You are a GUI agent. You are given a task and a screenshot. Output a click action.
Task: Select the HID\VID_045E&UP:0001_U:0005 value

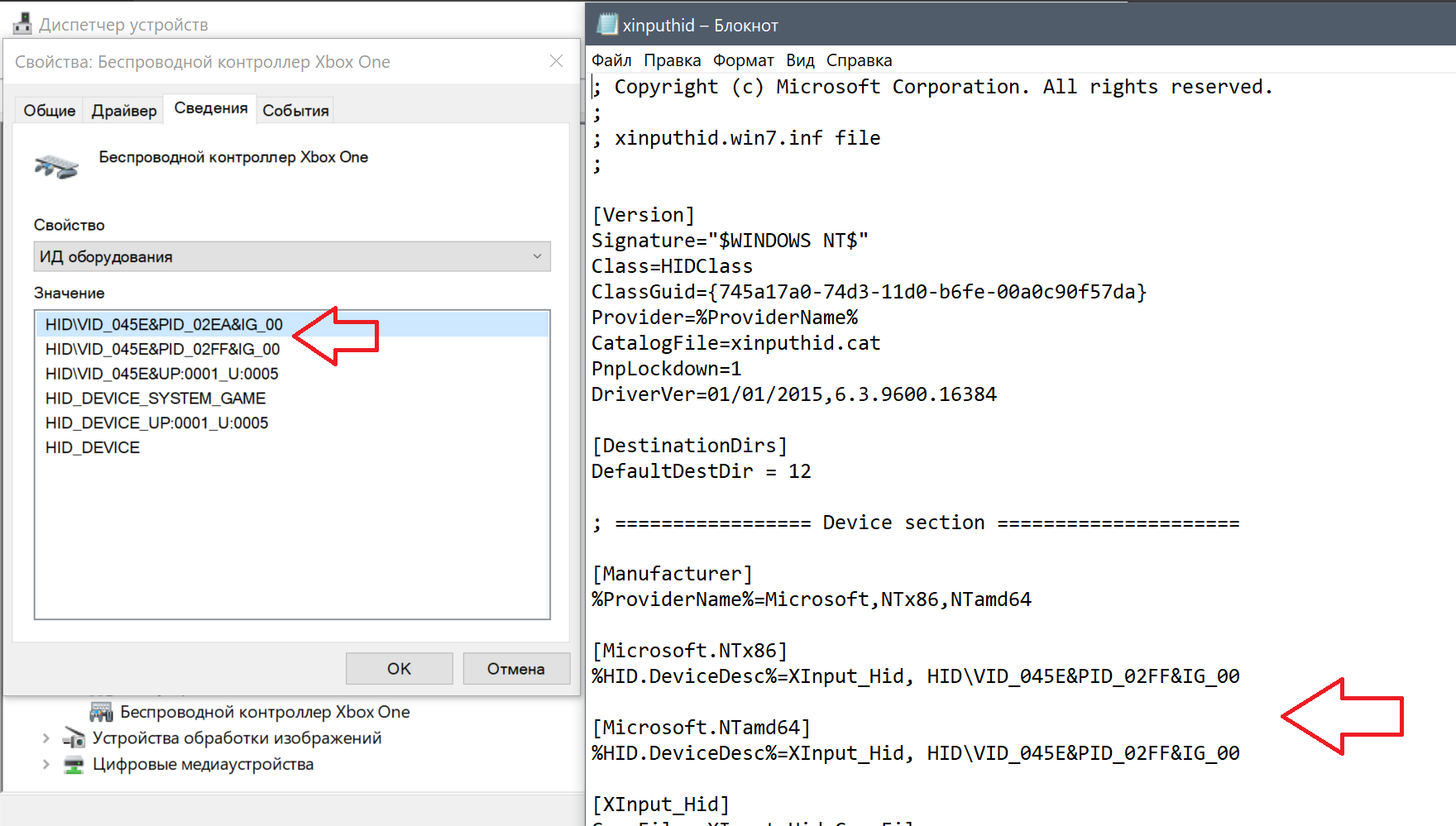(292, 374)
